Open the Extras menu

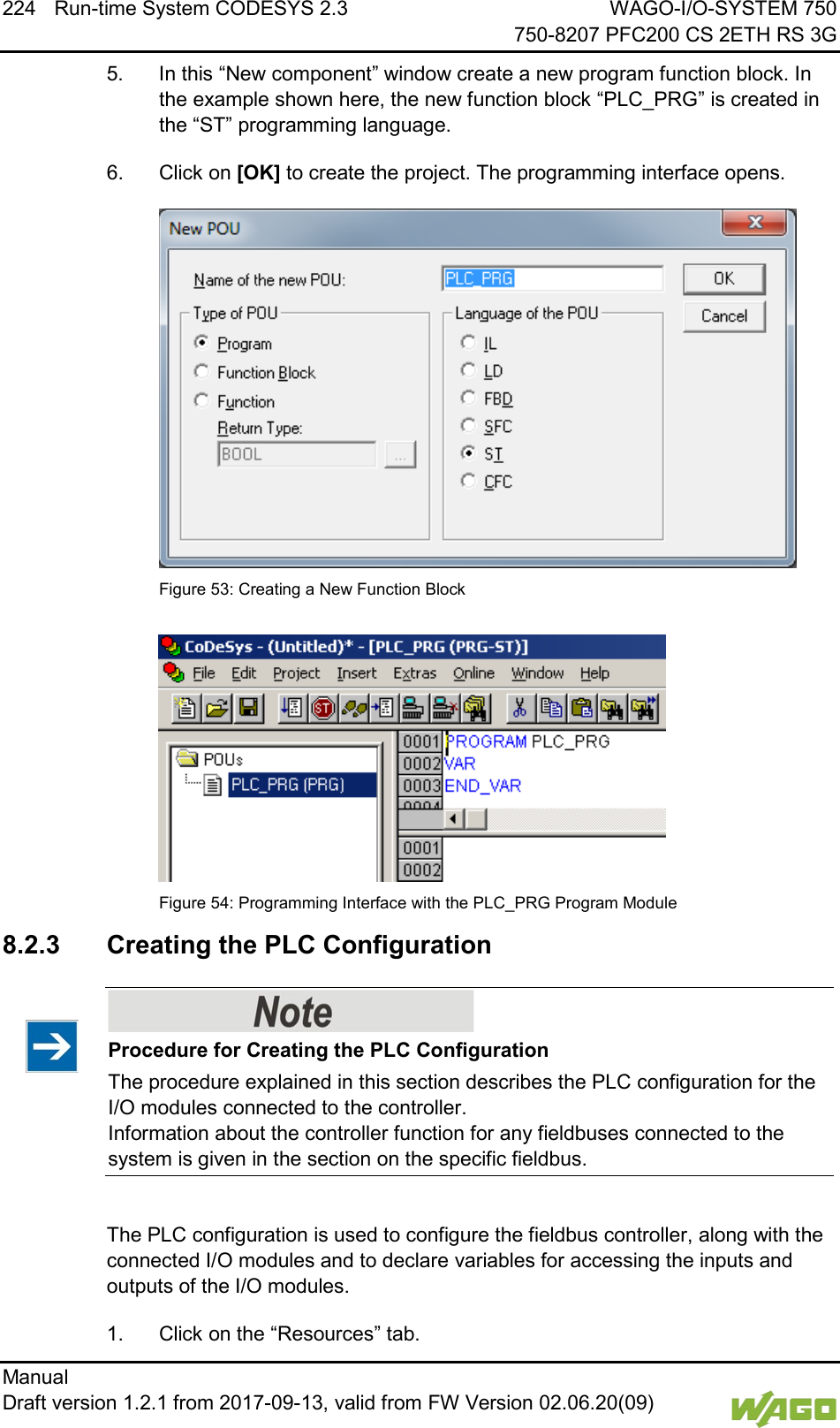pyautogui.click(x=415, y=673)
